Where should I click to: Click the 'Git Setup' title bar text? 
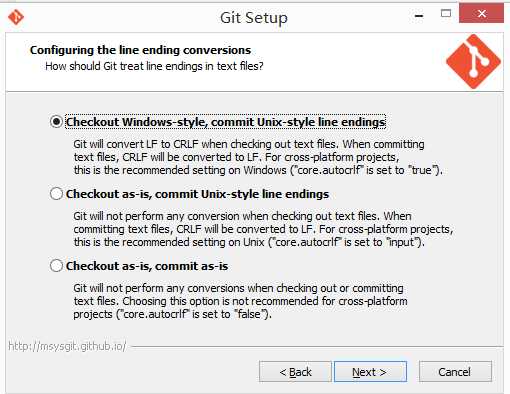tap(254, 17)
